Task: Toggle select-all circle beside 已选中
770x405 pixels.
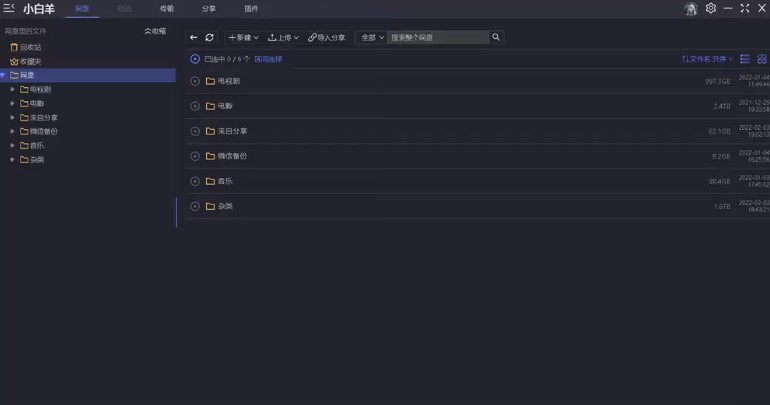Action: pos(195,59)
